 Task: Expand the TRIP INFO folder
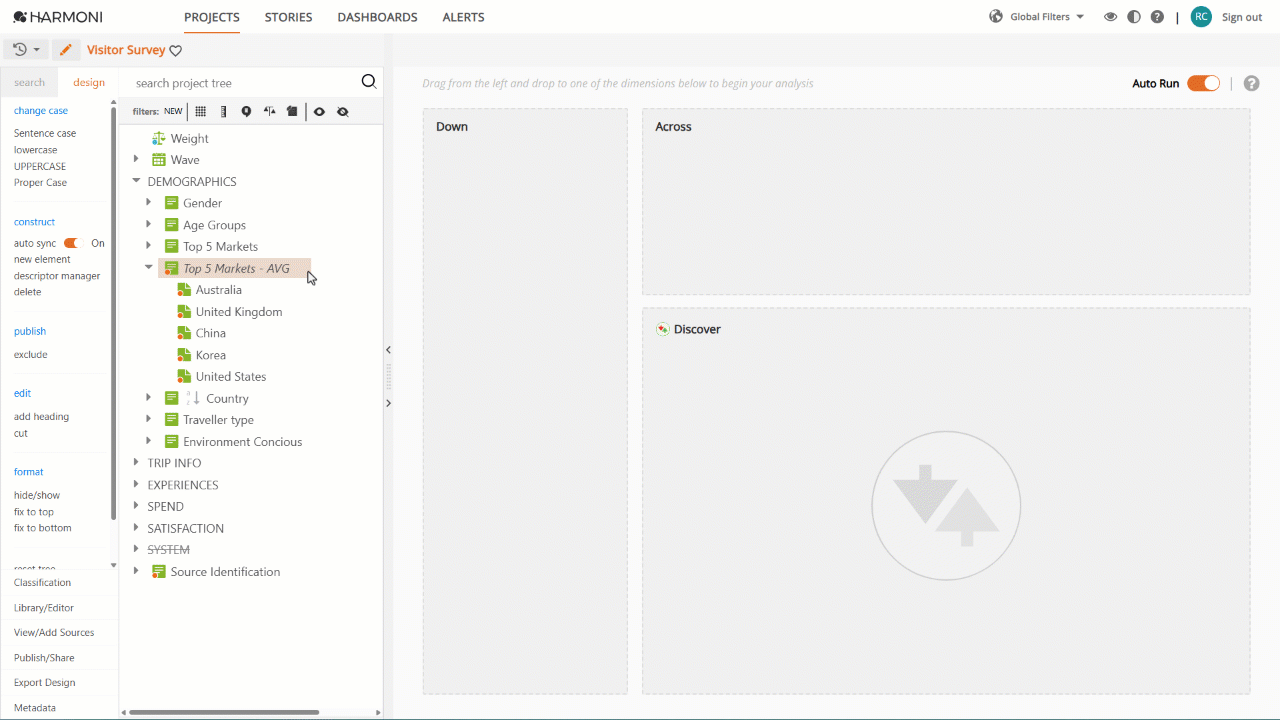tap(137, 463)
